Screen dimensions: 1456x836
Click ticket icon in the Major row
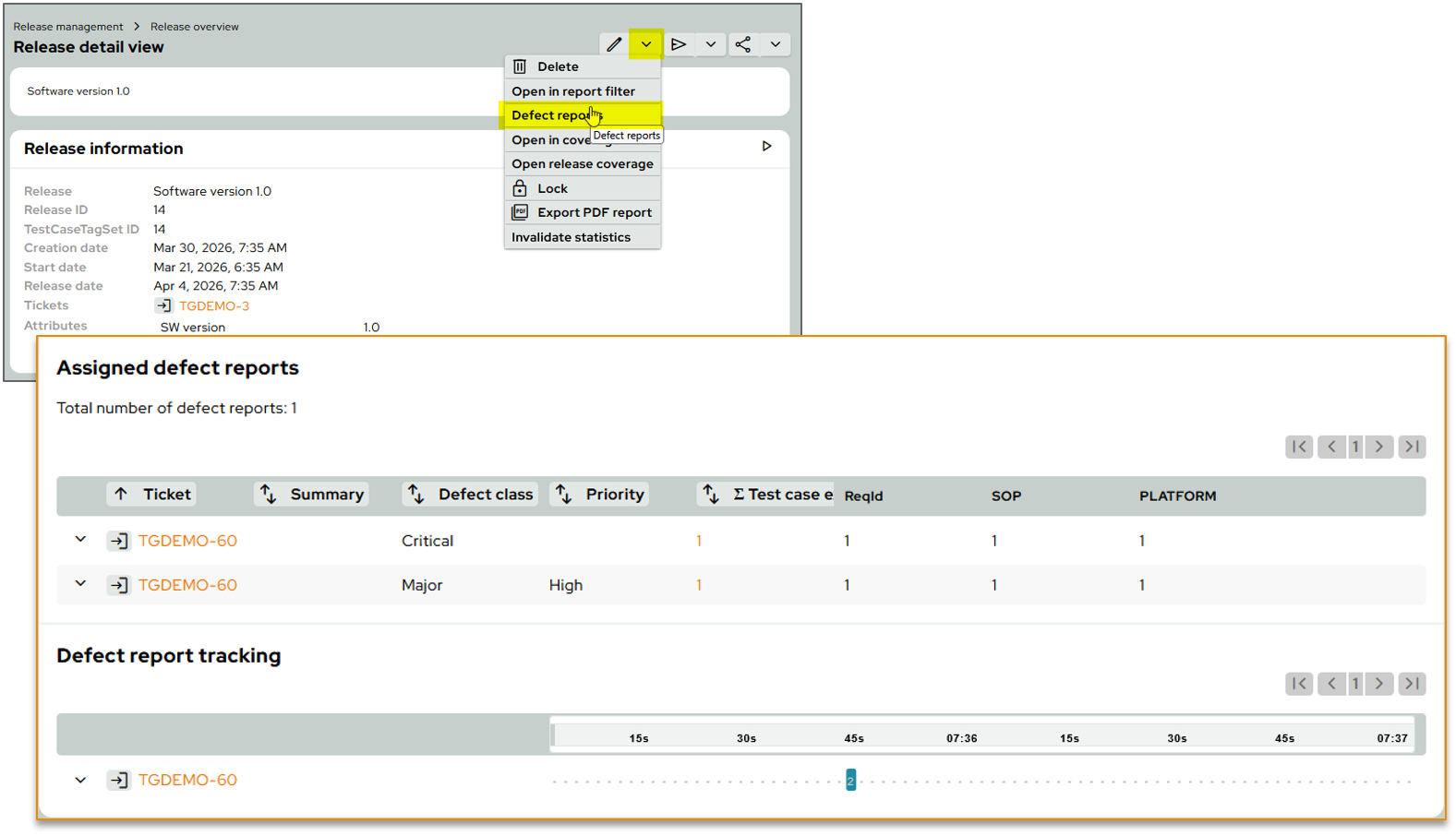pos(118,585)
